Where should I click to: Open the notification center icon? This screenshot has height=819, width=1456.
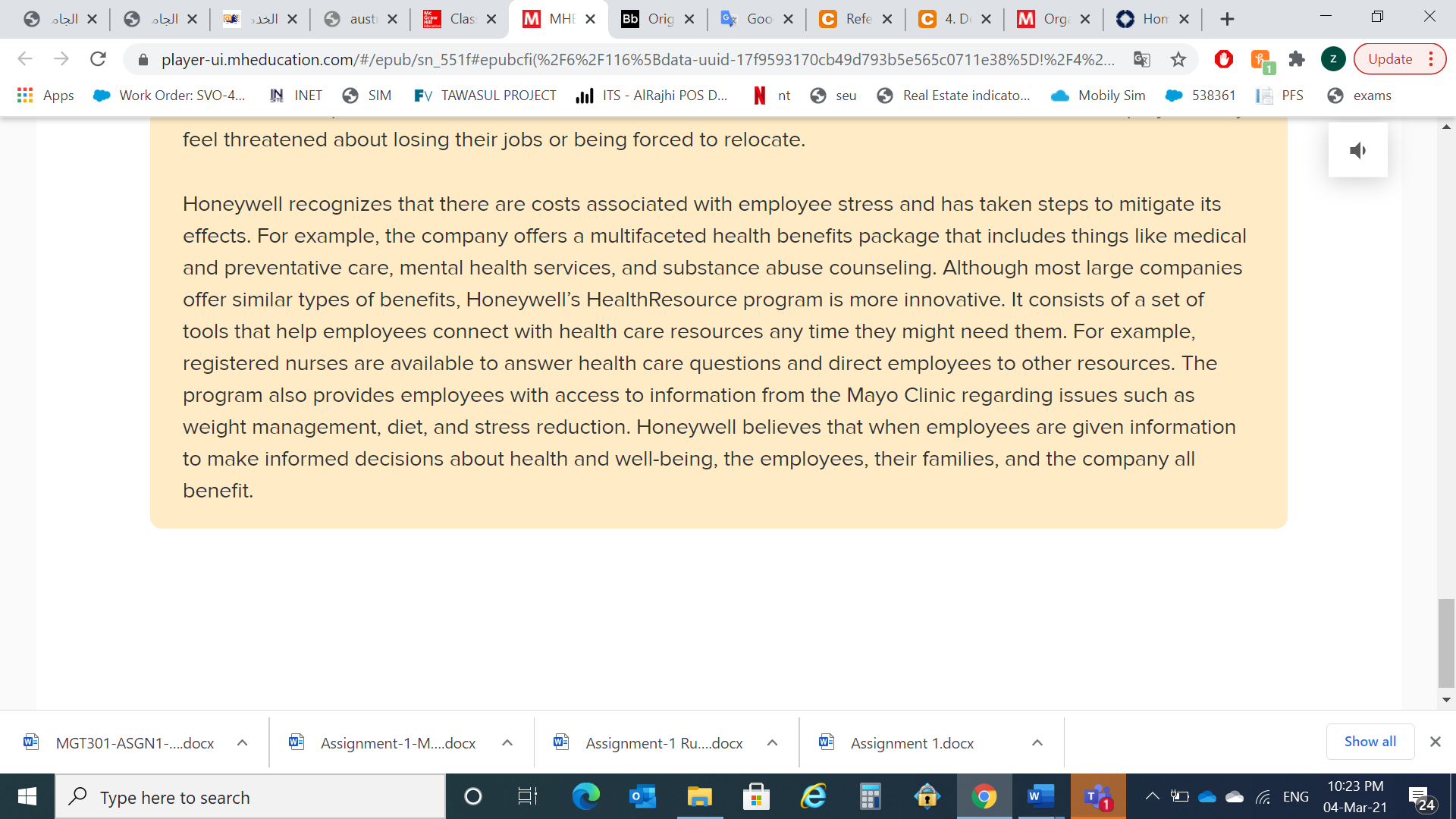click(1422, 797)
